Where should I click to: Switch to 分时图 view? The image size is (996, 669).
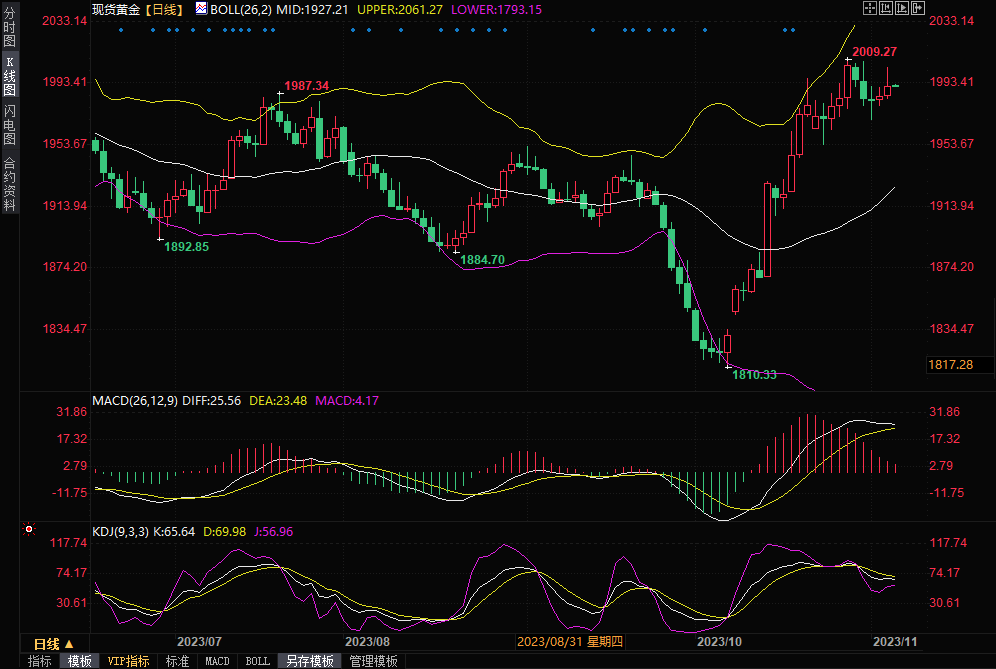pyautogui.click(x=9, y=29)
